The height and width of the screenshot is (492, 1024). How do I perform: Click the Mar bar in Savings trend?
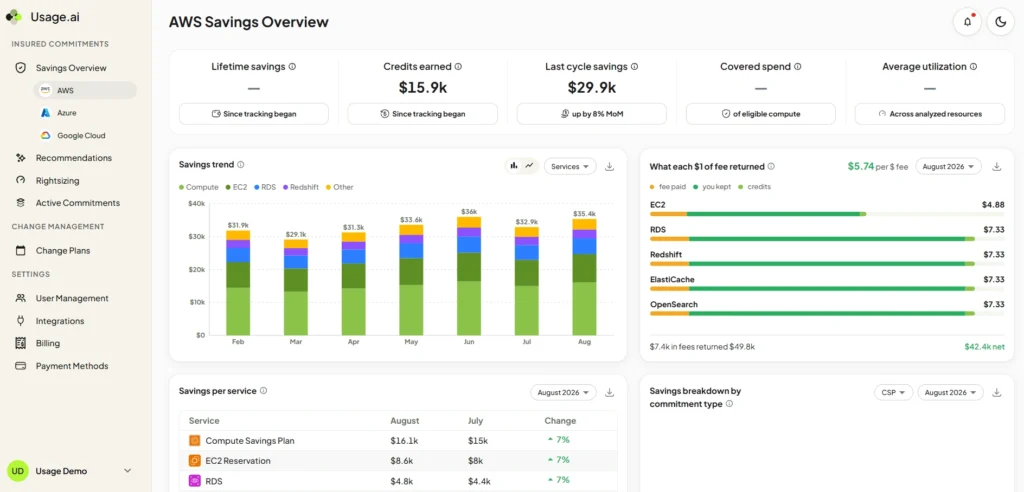[296, 287]
